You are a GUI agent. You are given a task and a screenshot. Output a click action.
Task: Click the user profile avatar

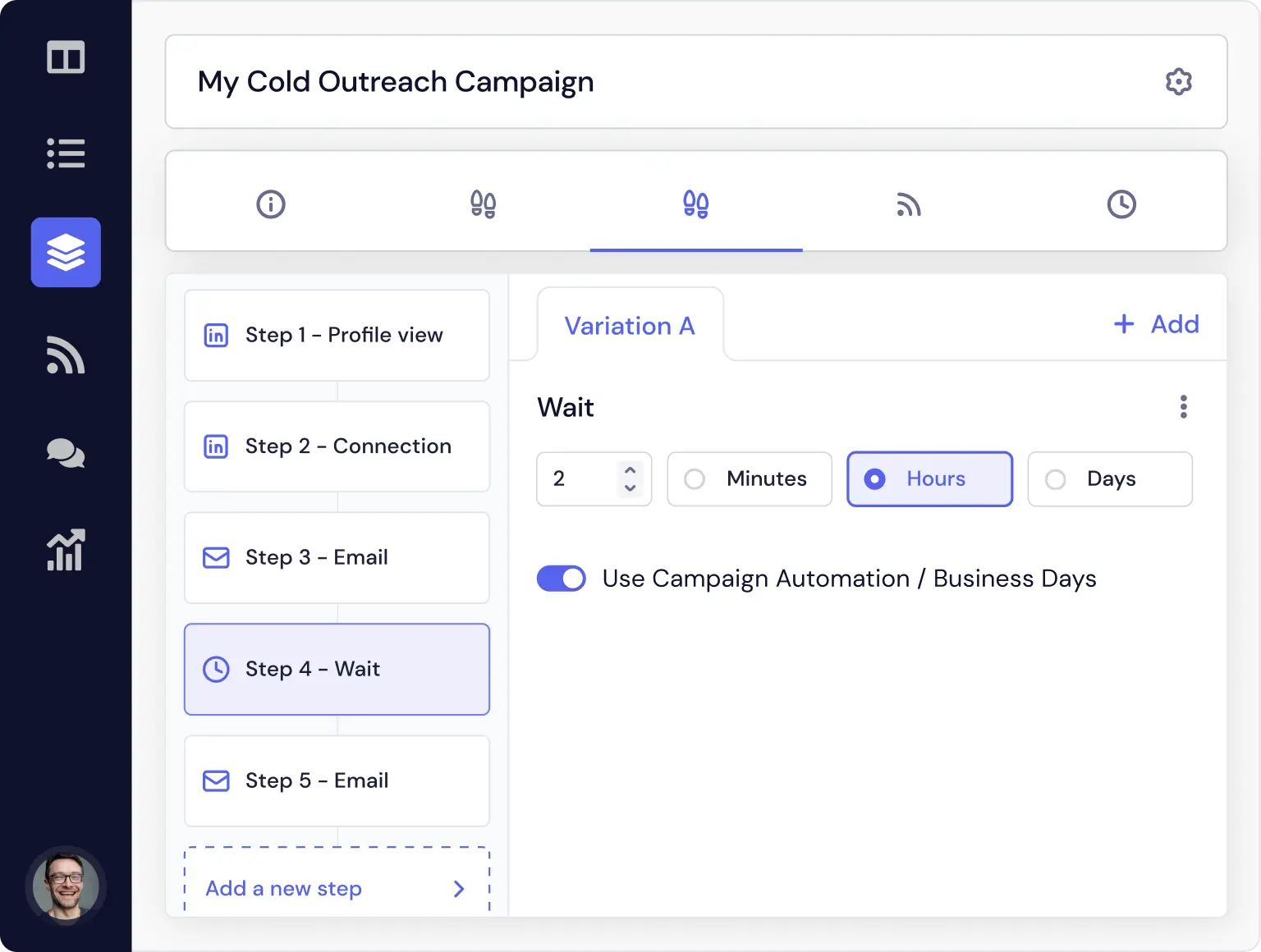(66, 886)
